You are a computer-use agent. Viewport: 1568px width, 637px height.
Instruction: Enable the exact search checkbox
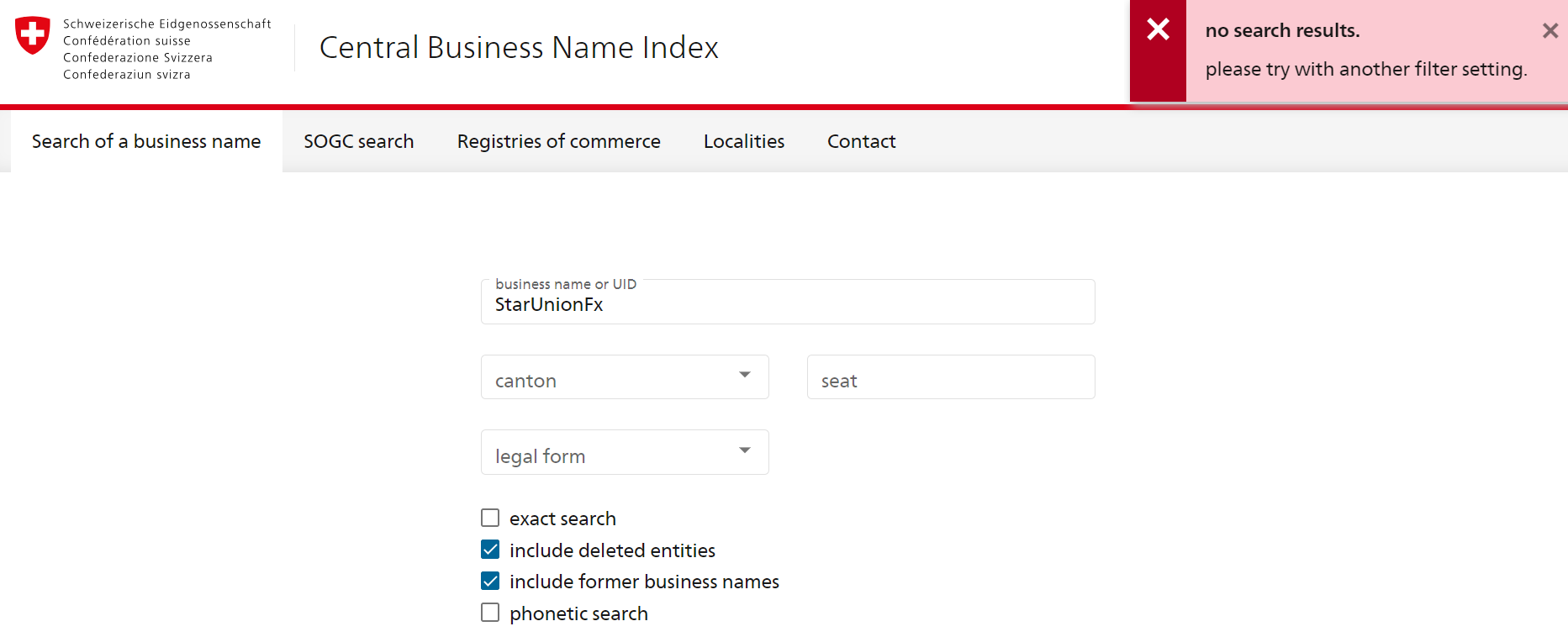pos(490,518)
